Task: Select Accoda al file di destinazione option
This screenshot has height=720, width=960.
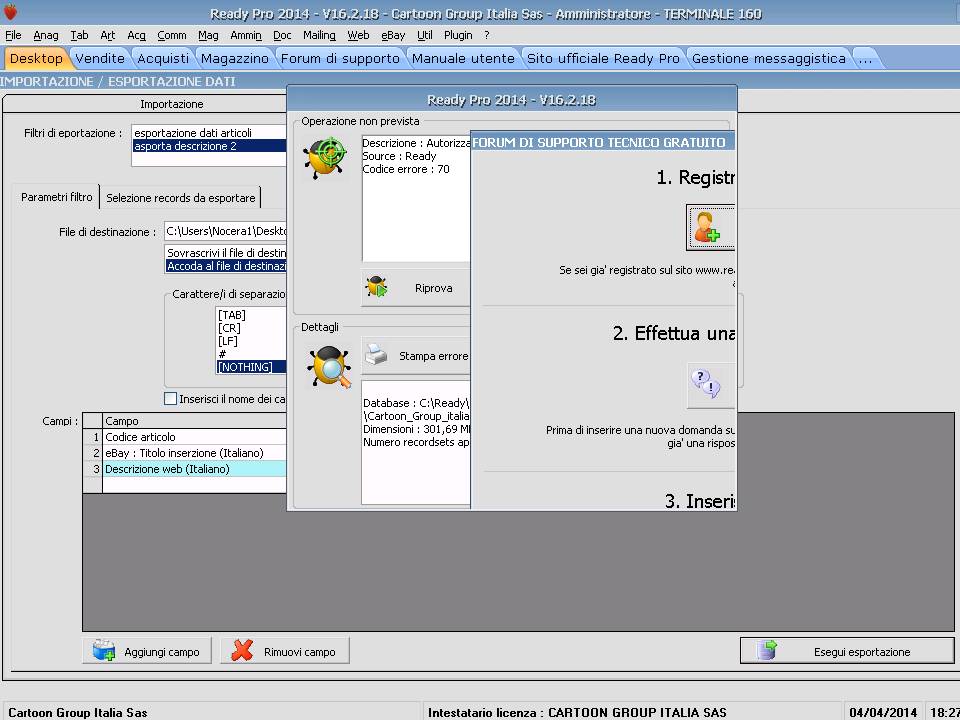Action: [227, 266]
